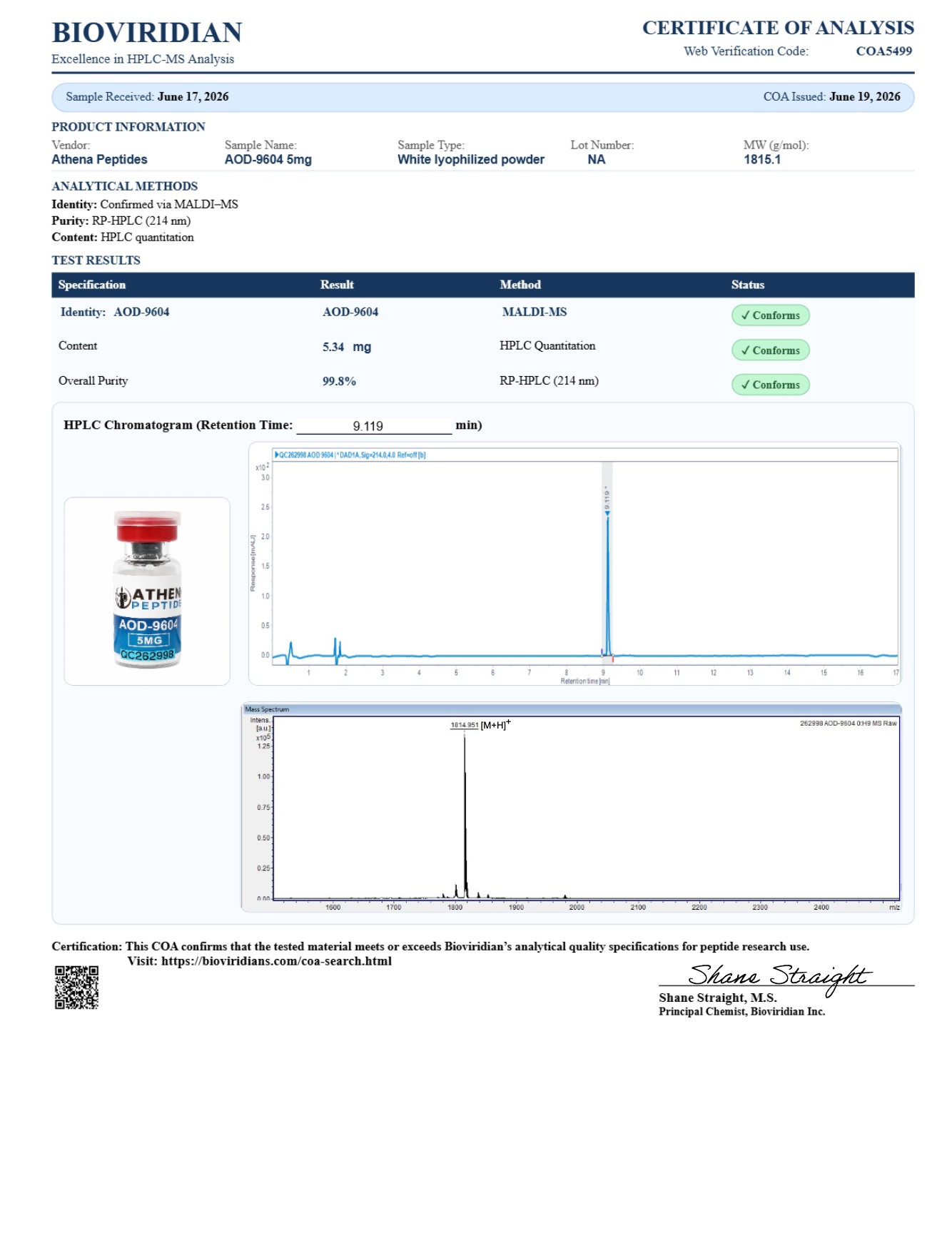The height and width of the screenshot is (1233, 952).
Task: Click 'Overall Purity' in the Specification column
Action: pos(93,381)
